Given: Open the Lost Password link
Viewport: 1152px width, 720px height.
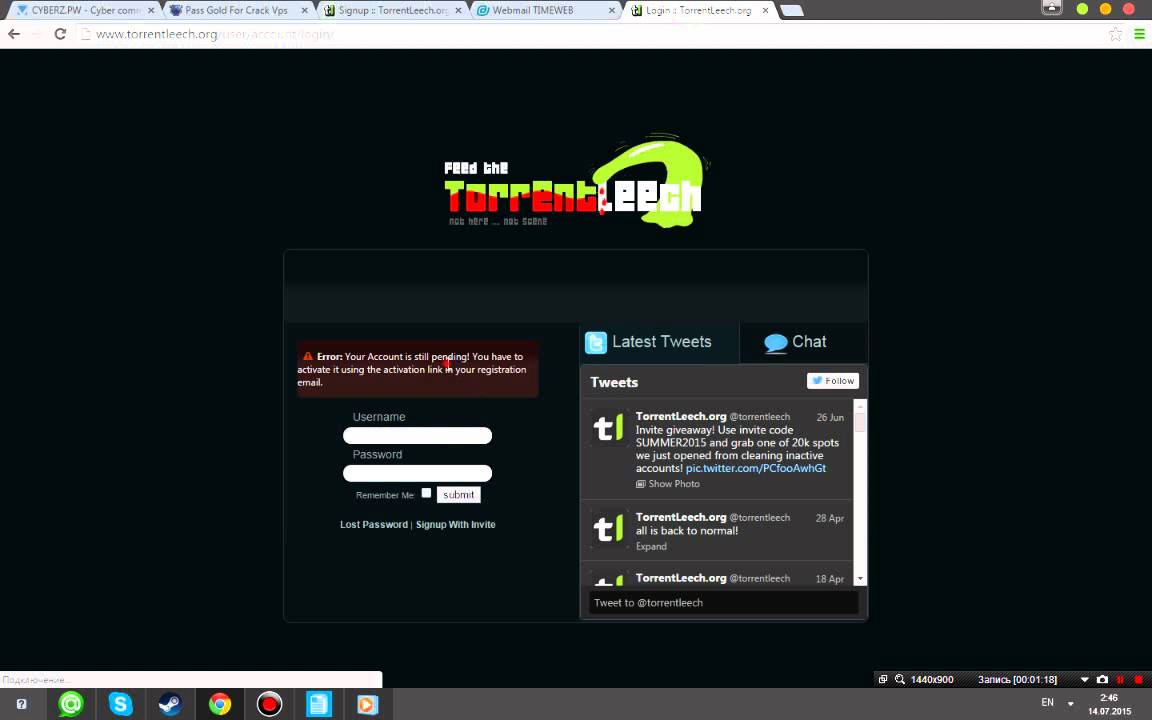Looking at the screenshot, I should tap(374, 525).
